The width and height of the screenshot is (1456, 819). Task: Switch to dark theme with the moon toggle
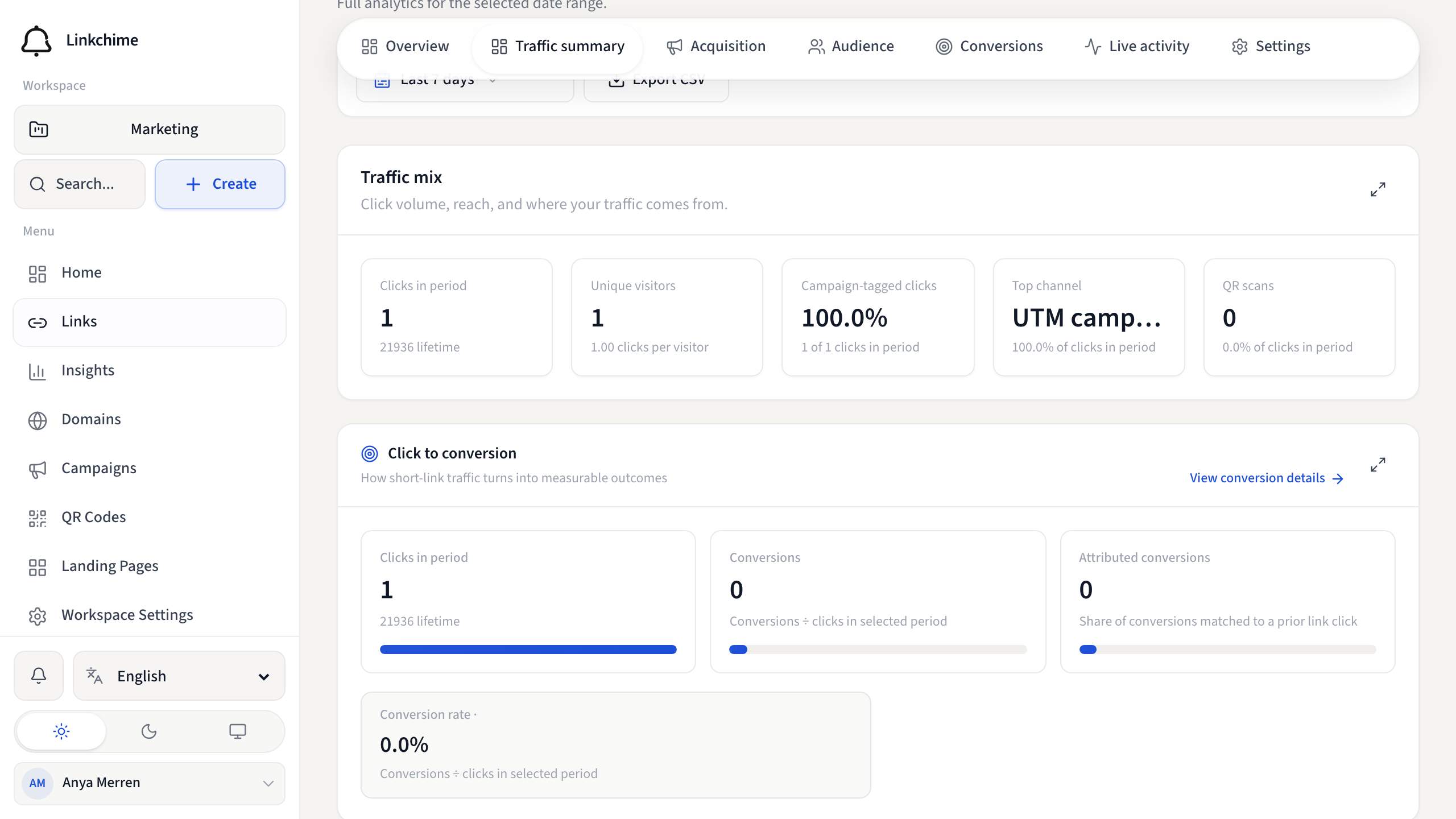tap(149, 731)
